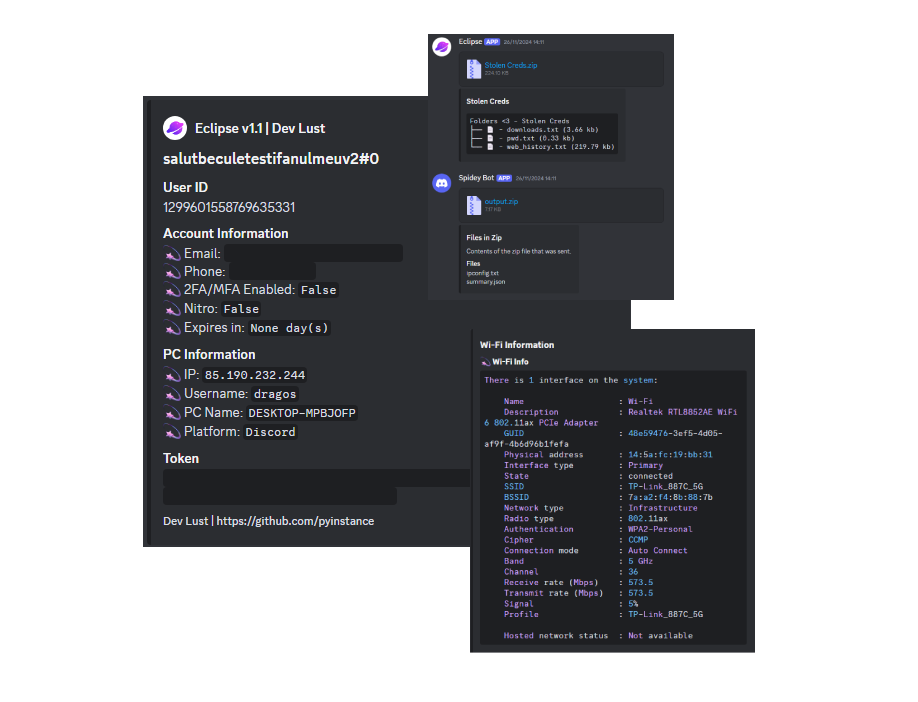918x702 pixels.
Task: Click the zip file icon for Stolen Creds.zip
Action: pyautogui.click(x=474, y=69)
